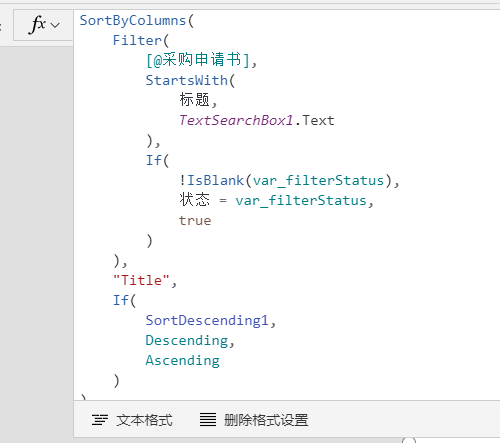
Task: Click TextSearchBox1 control reference
Action: click(236, 121)
